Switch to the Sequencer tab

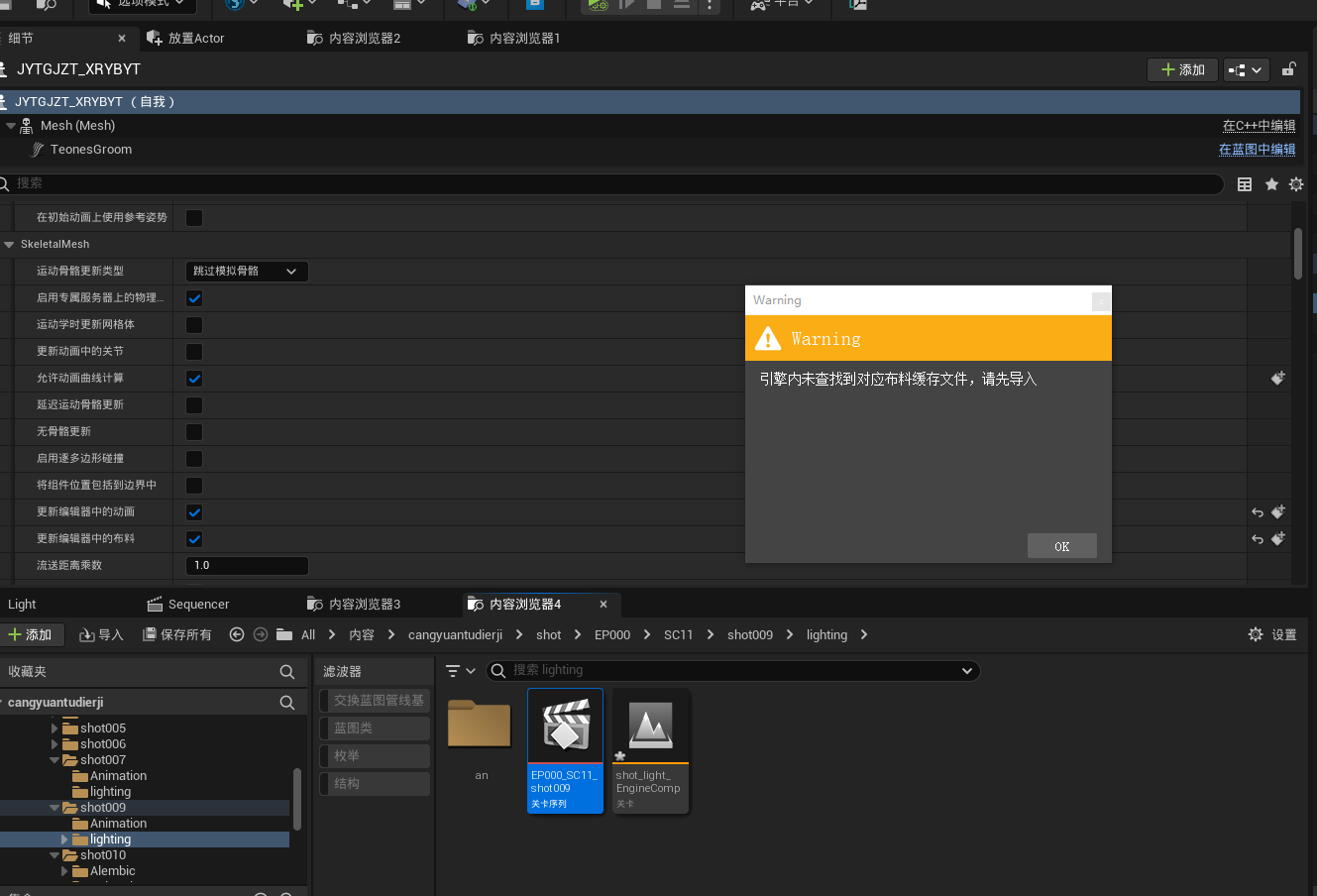tap(197, 604)
